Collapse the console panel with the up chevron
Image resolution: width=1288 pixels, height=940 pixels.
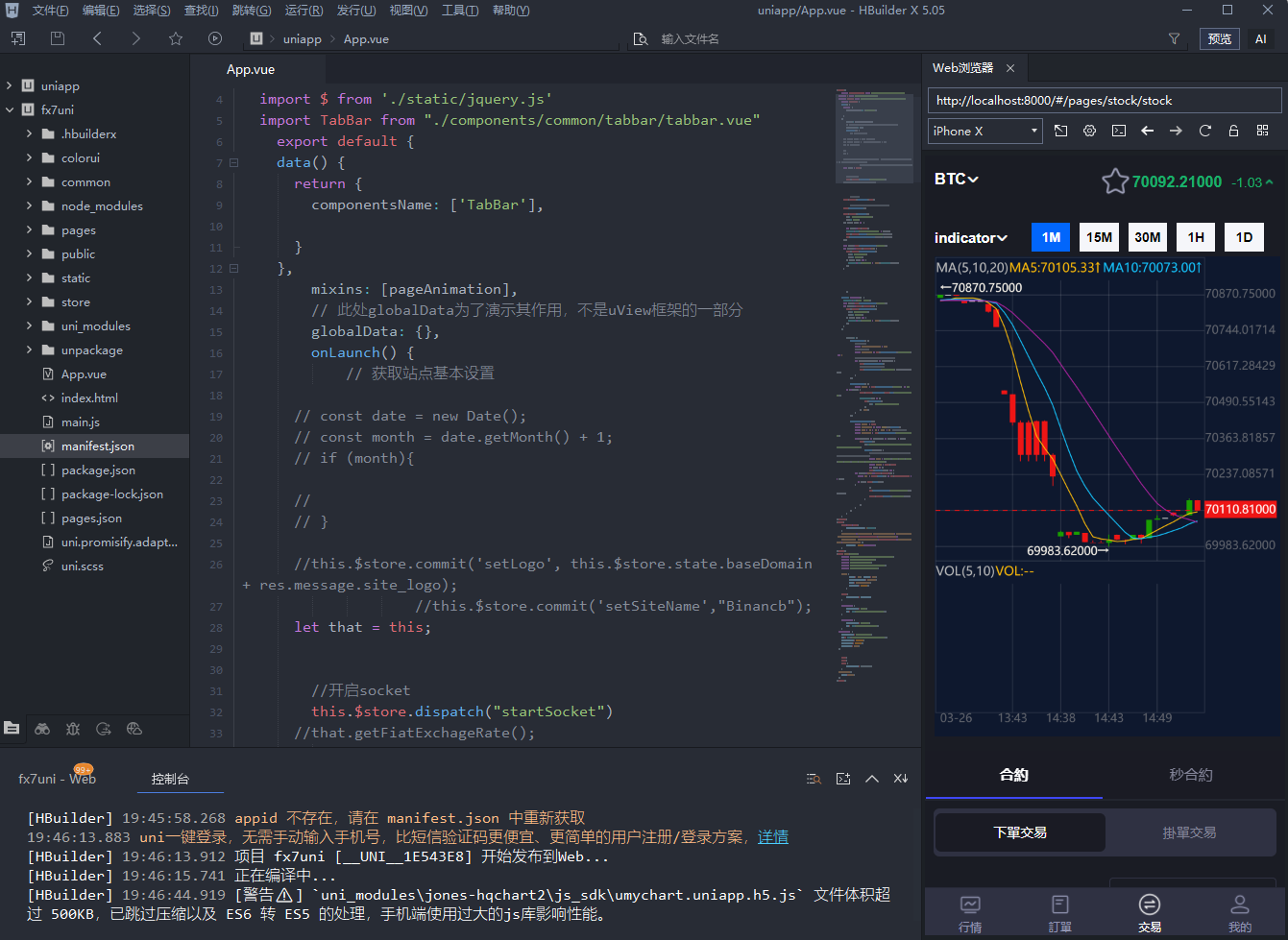coord(872,779)
